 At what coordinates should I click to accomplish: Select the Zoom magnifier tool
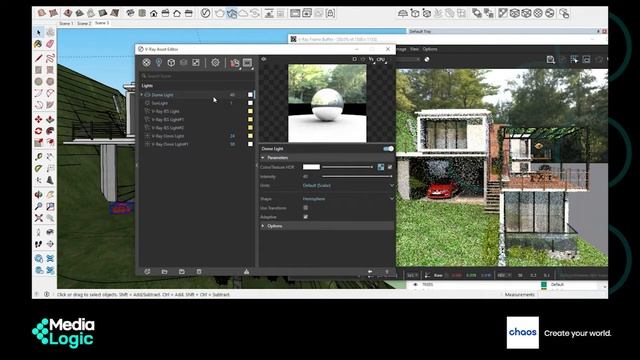point(38,207)
